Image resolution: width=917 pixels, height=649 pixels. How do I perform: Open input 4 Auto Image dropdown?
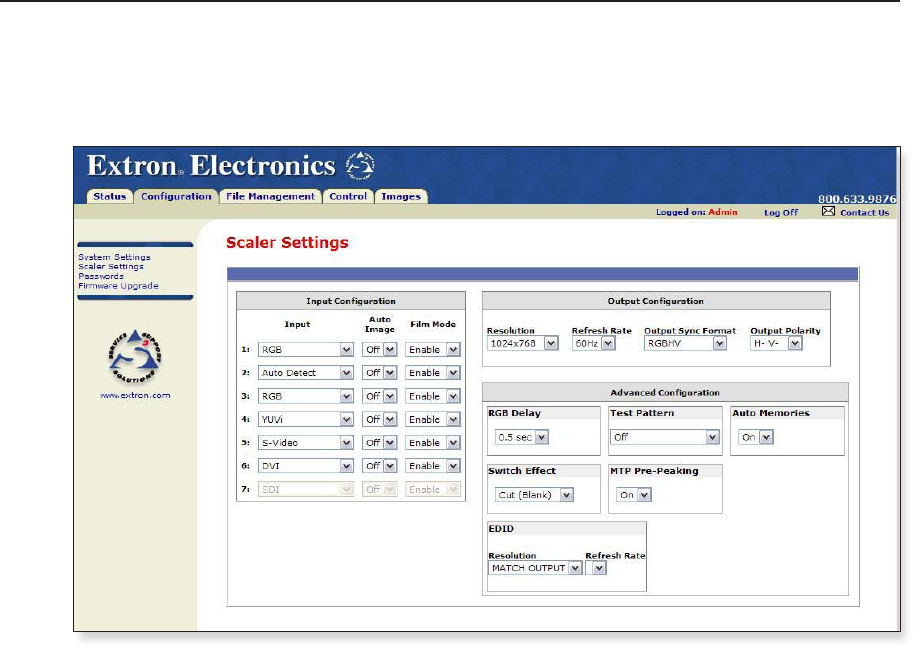click(379, 420)
